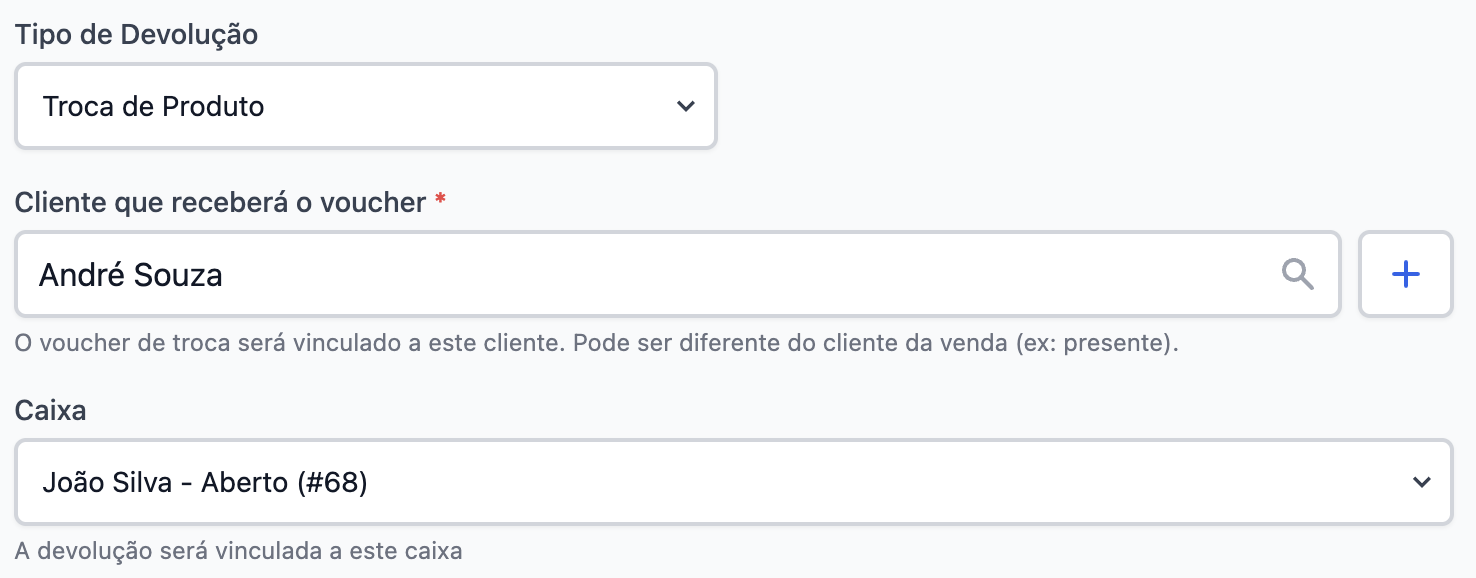Click the 'Cliente que receberá o voucher' label
This screenshot has height=578, width=1476.
(220, 202)
